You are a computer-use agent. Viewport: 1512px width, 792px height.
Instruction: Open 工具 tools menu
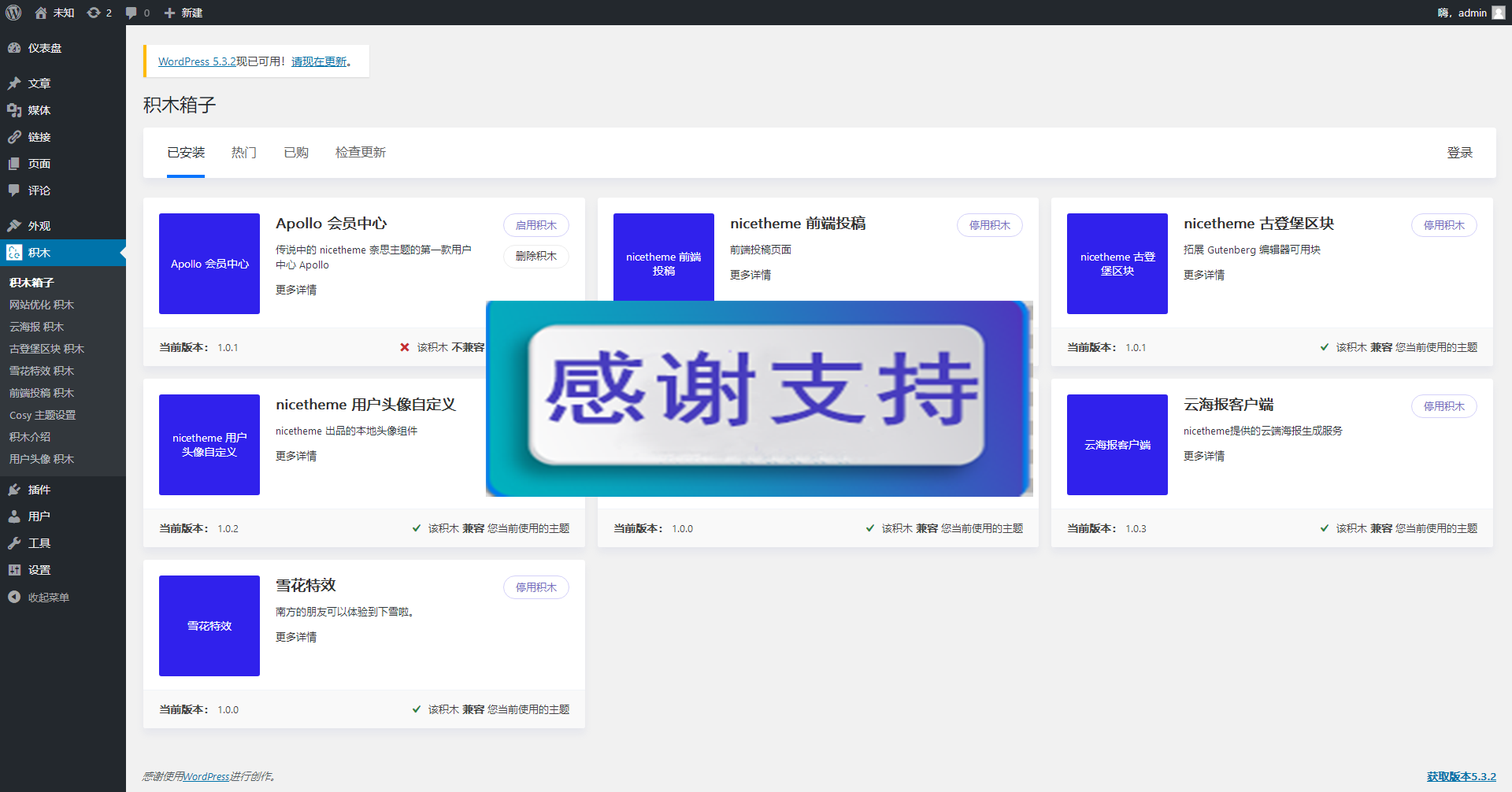pyautogui.click(x=63, y=543)
